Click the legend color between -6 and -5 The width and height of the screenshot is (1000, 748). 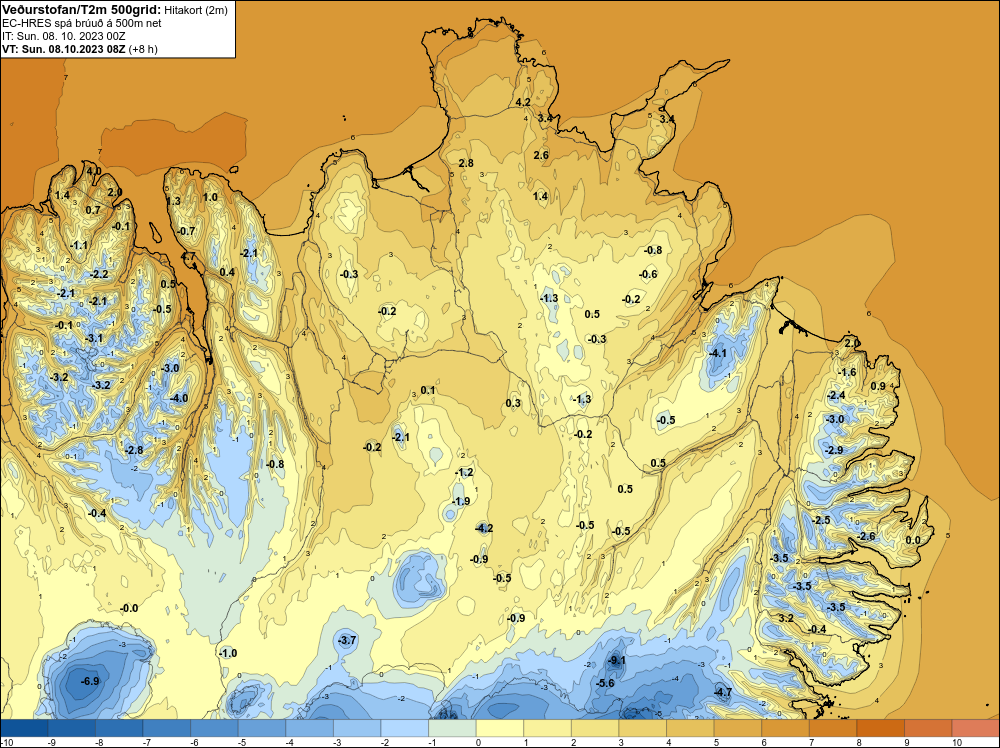click(214, 728)
